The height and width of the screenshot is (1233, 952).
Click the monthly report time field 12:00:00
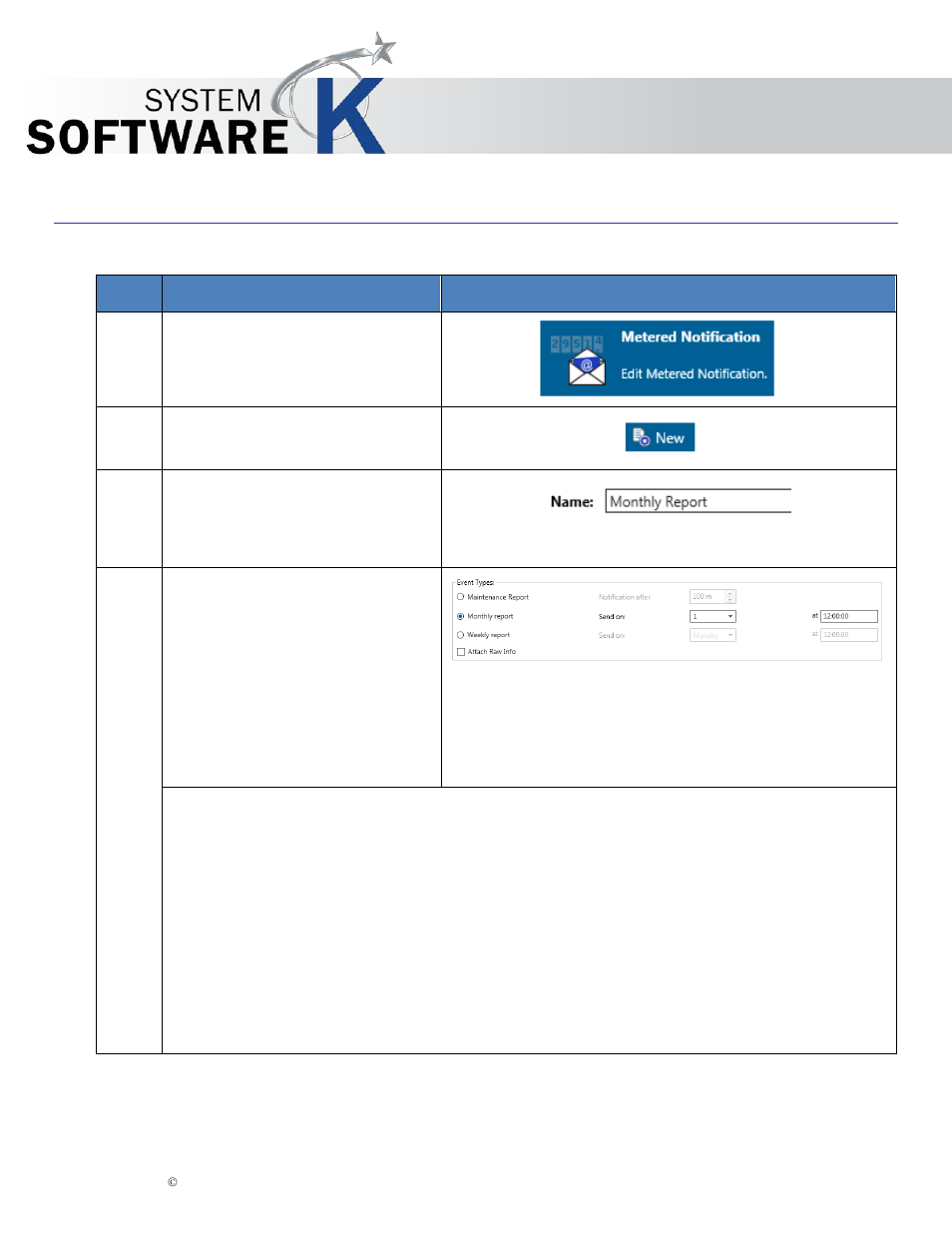pos(849,616)
